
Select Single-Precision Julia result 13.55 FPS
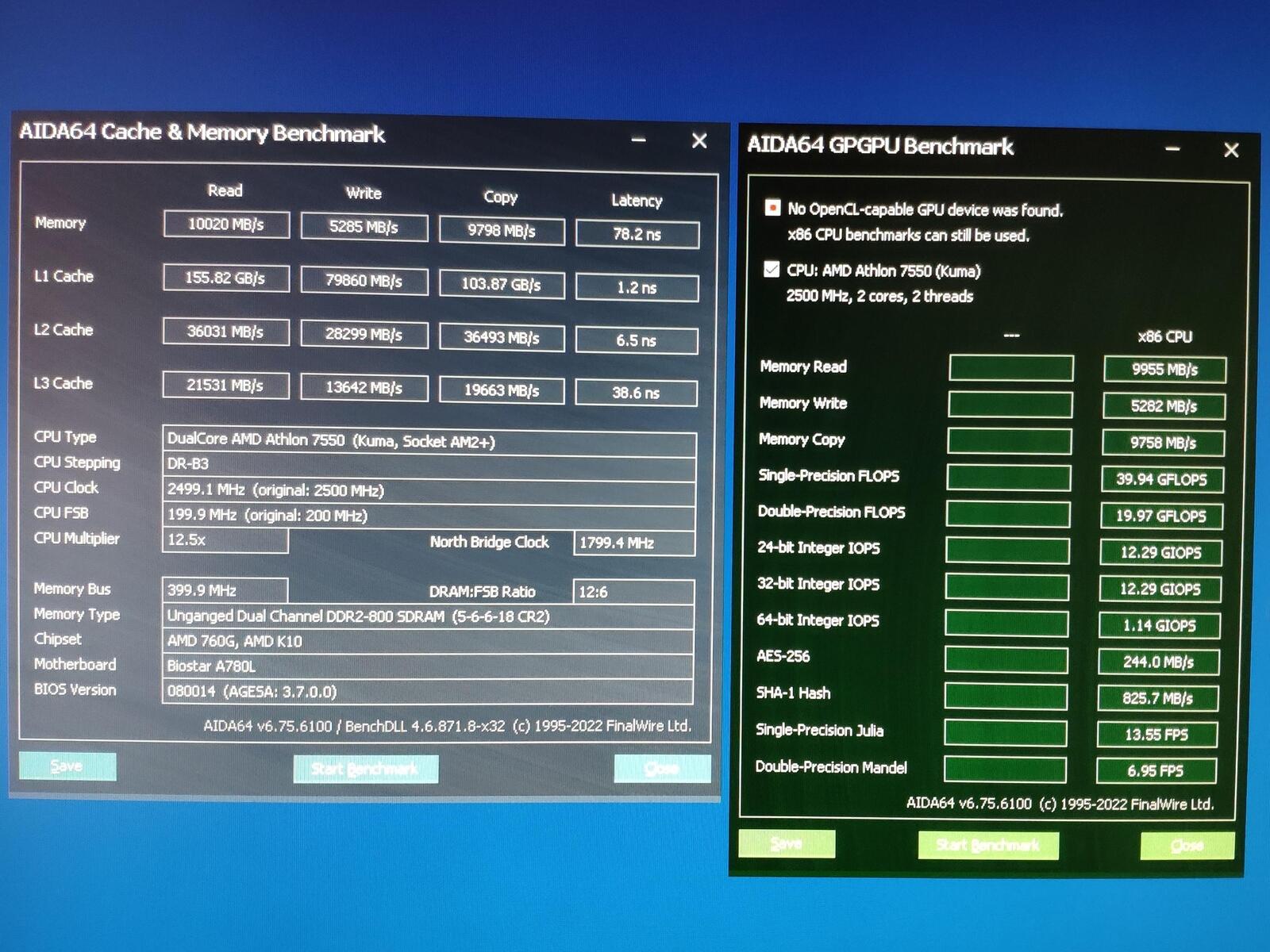click(1156, 735)
